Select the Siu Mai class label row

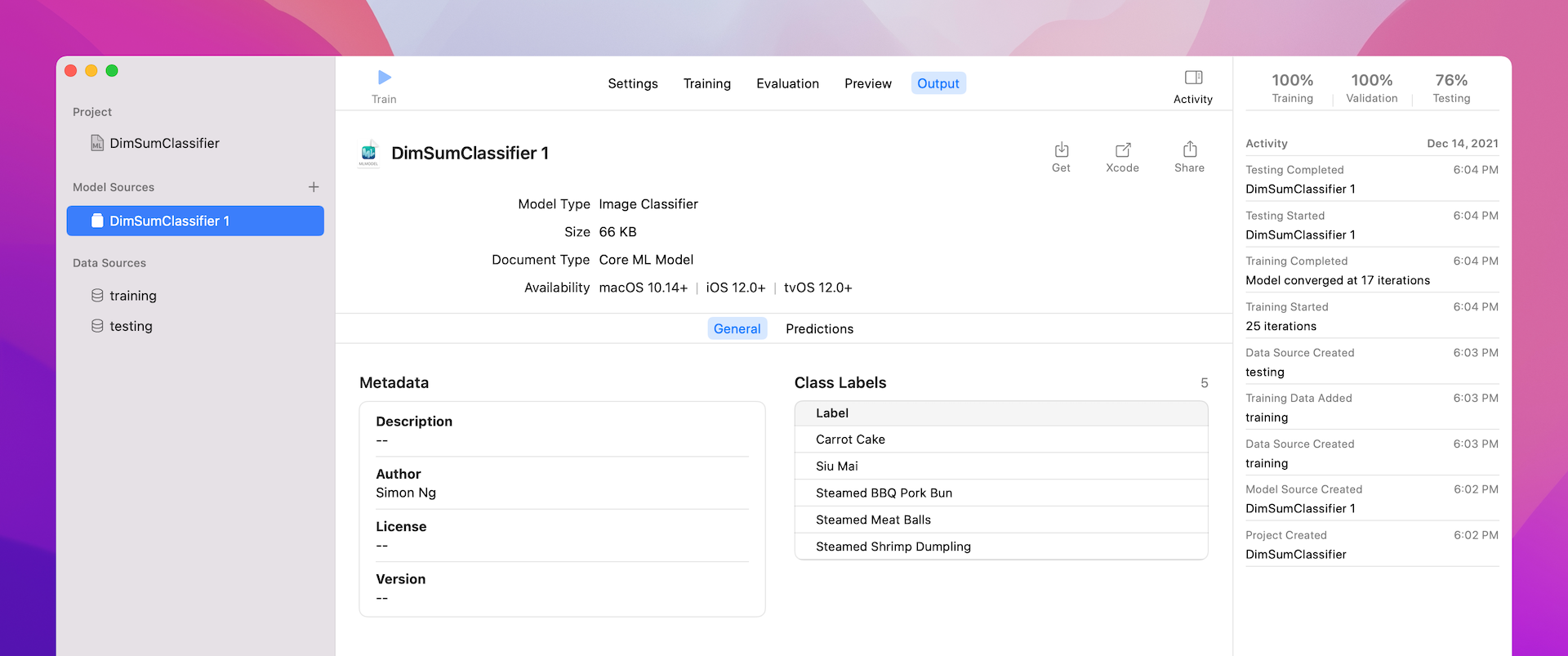(1000, 466)
